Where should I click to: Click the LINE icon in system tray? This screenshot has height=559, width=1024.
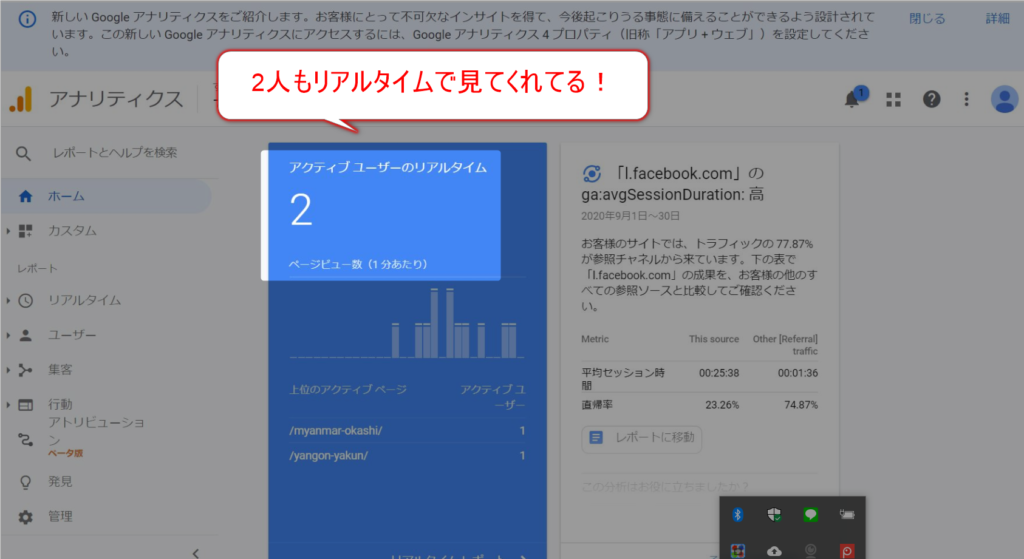point(810,514)
